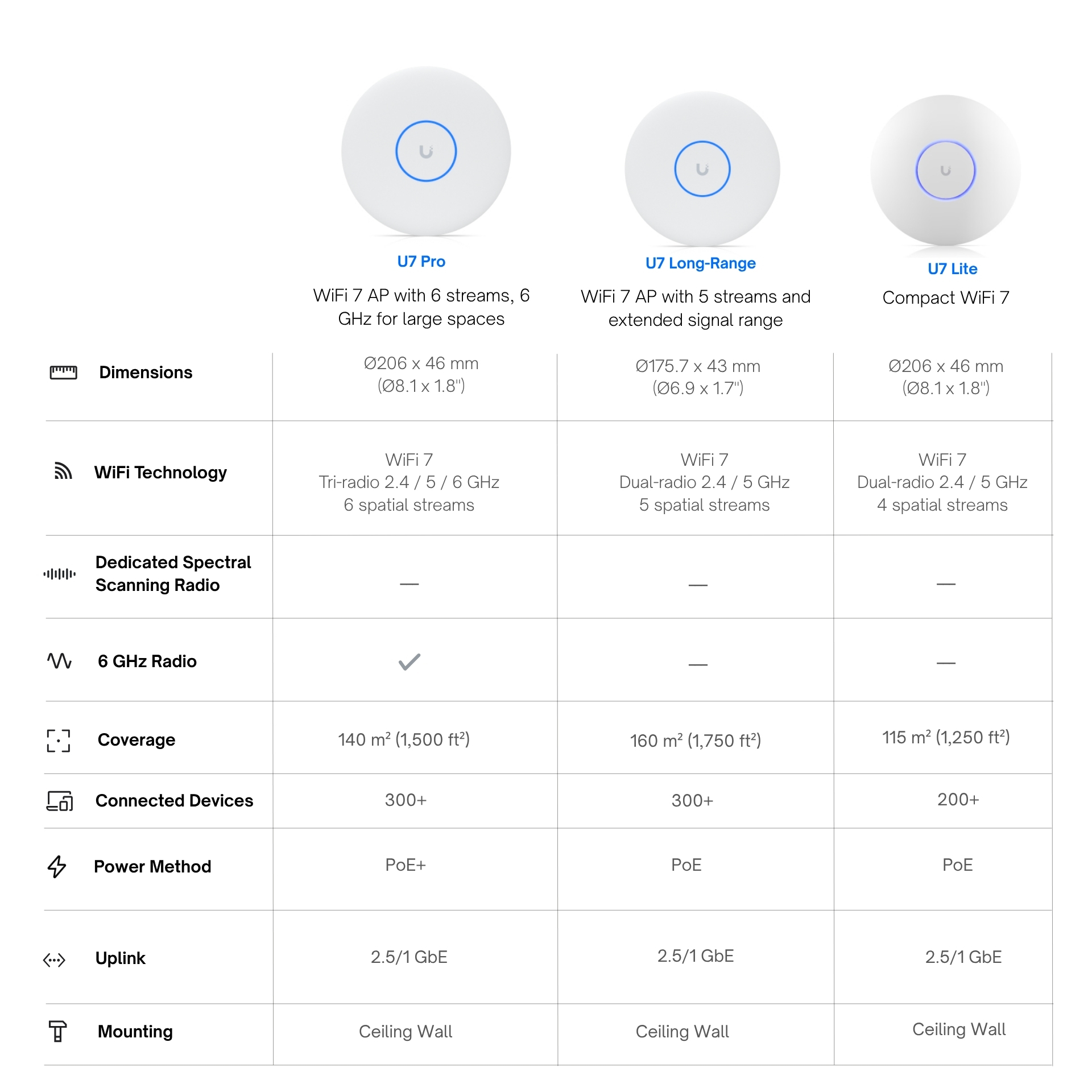Click the U7 Long-Range coverage value
The height and width of the screenshot is (1092, 1092).
[696, 741]
